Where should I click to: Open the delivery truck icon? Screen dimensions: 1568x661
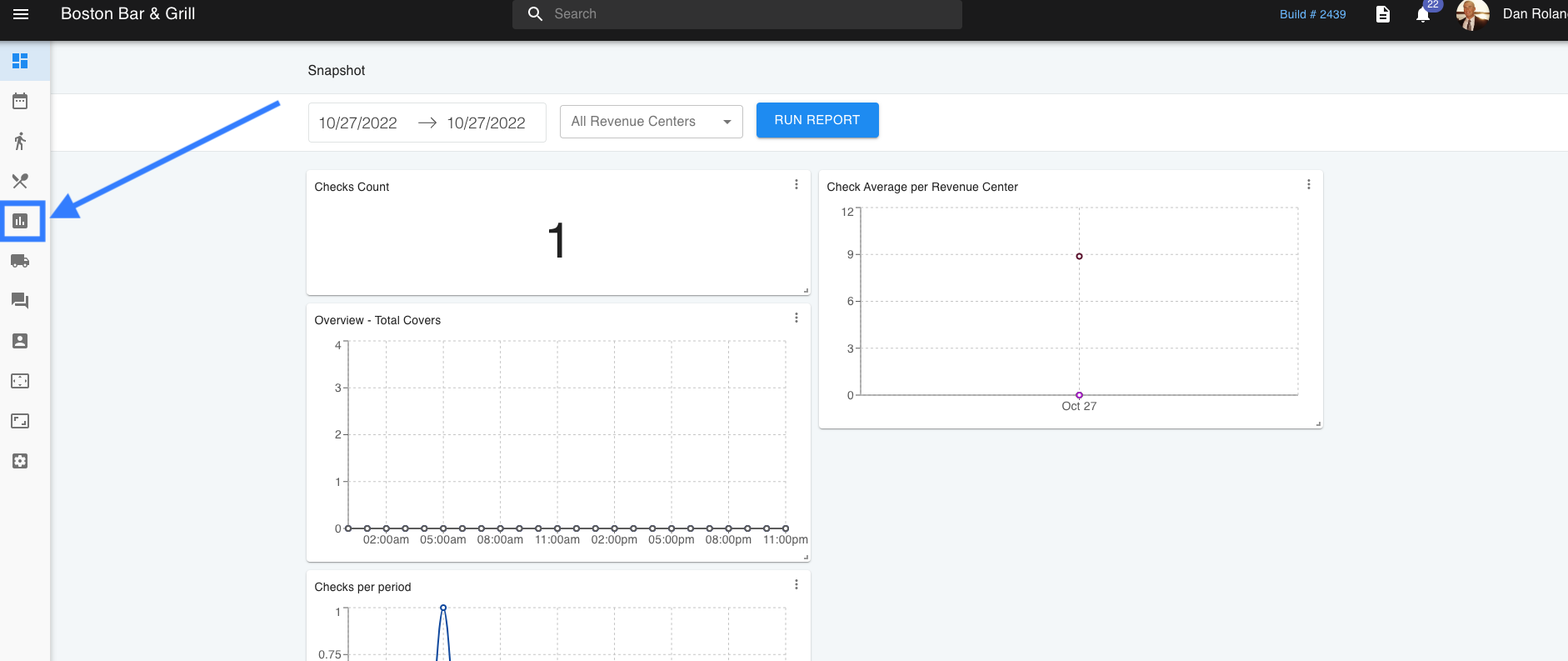click(x=20, y=261)
